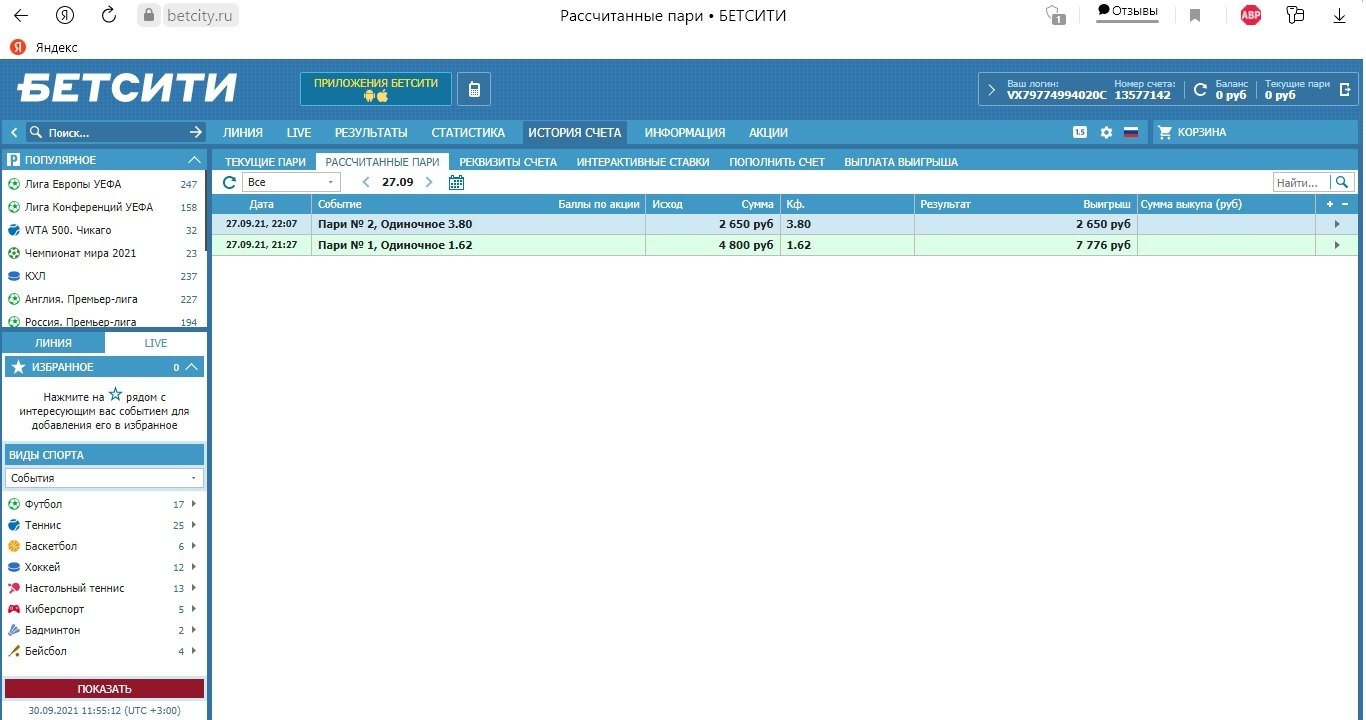The width and height of the screenshot is (1366, 720).
Task: Open the Все filter dropdown
Action: click(291, 182)
